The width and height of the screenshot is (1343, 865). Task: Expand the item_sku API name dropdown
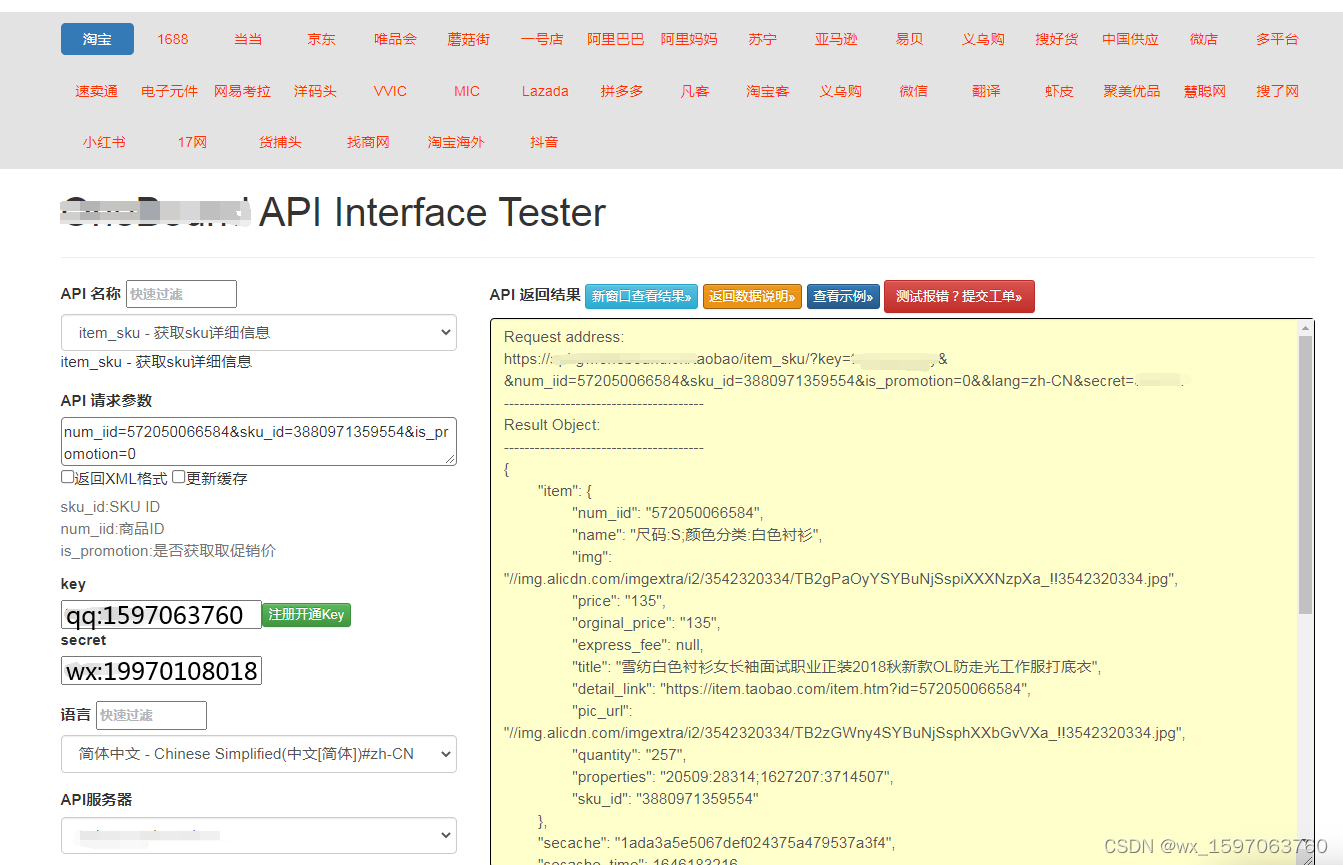pyautogui.click(x=259, y=332)
